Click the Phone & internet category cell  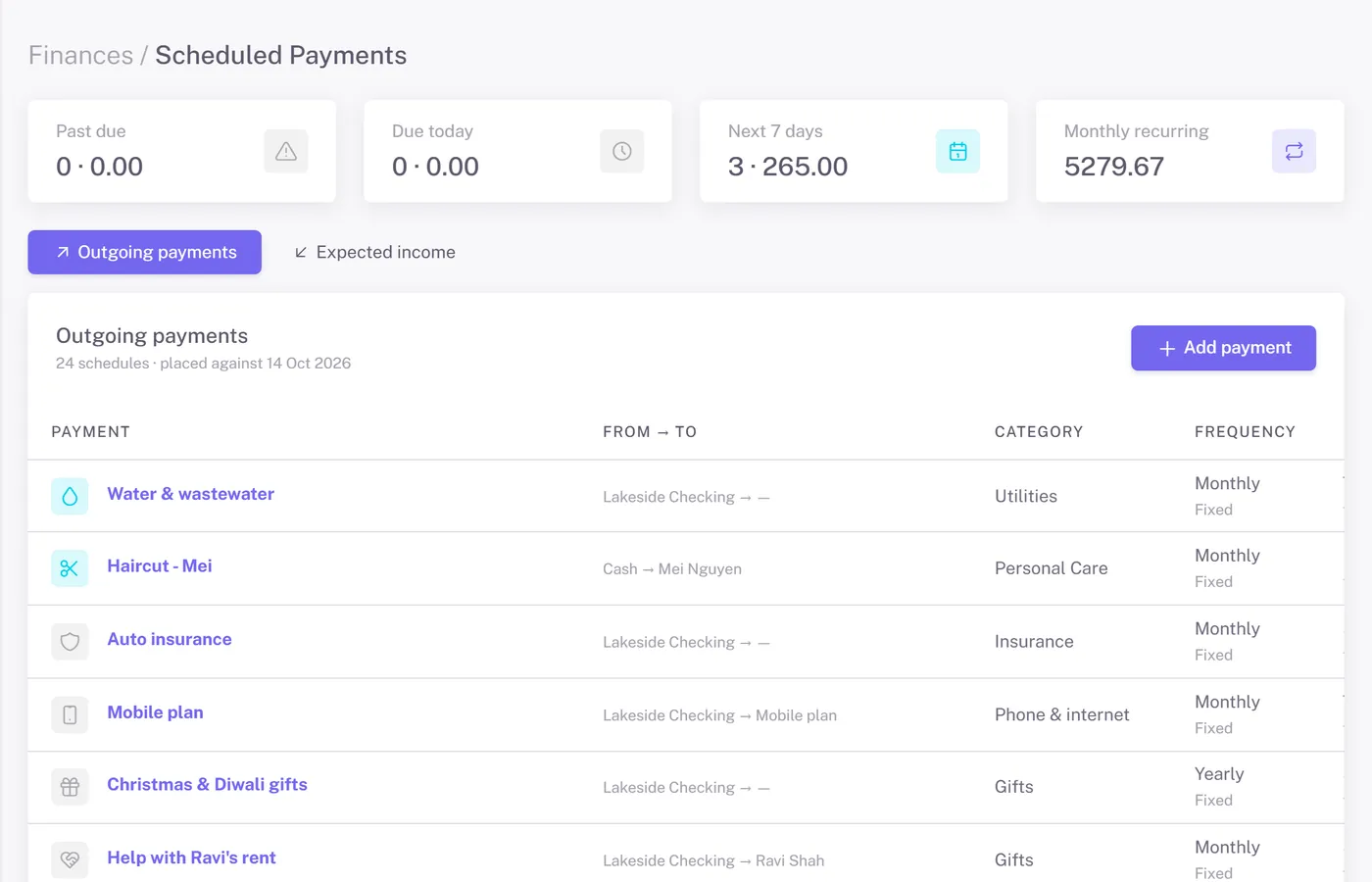pyautogui.click(x=1062, y=715)
